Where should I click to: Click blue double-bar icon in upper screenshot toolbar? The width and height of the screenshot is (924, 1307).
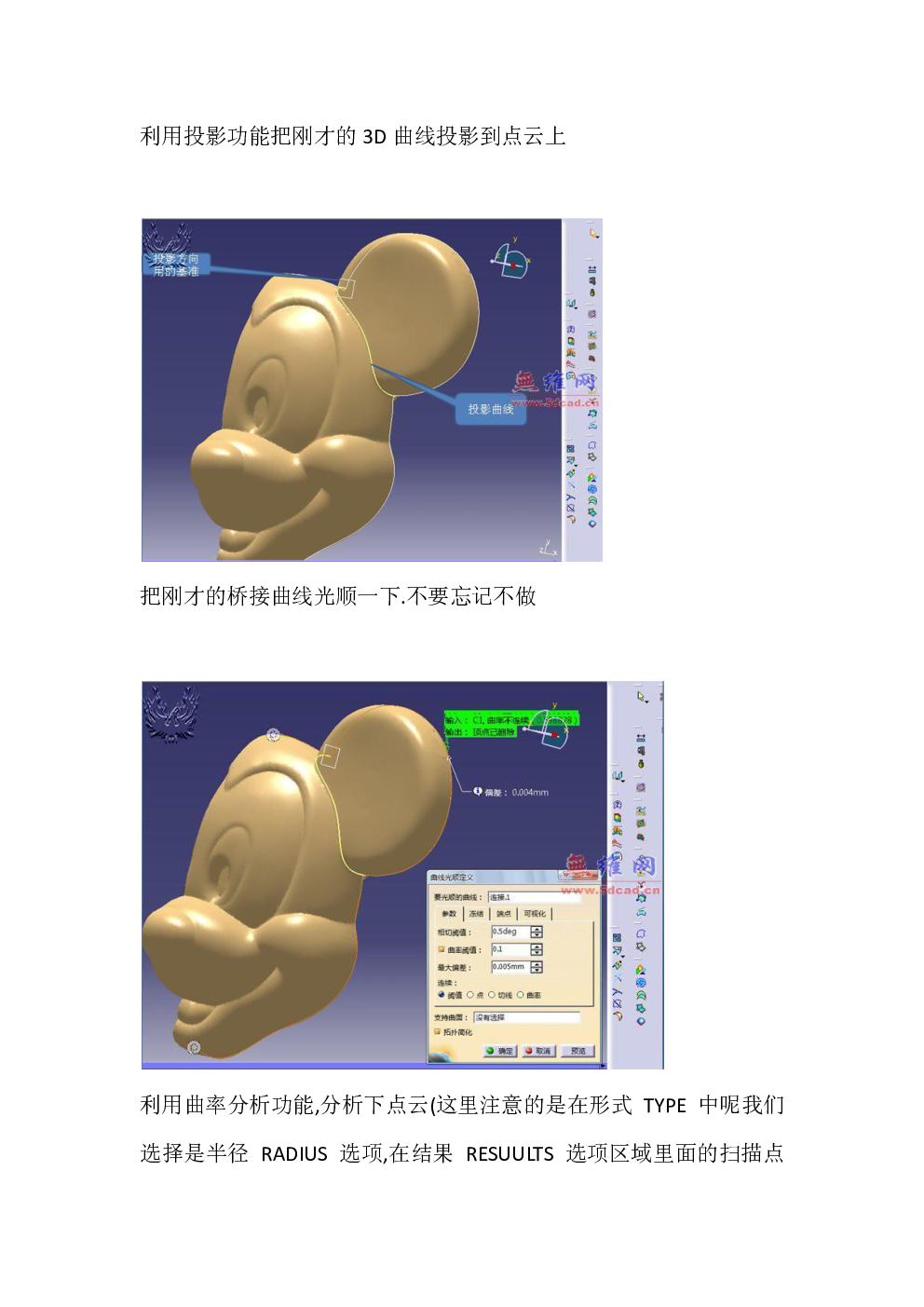point(592,269)
